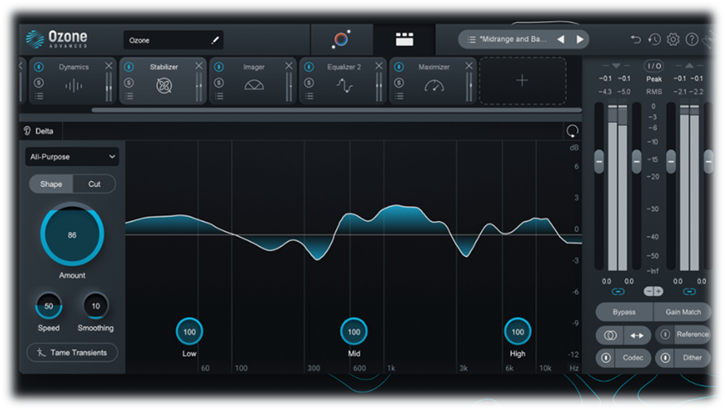Open the Dither panel
725x410 pixels.
pyautogui.click(x=692, y=358)
